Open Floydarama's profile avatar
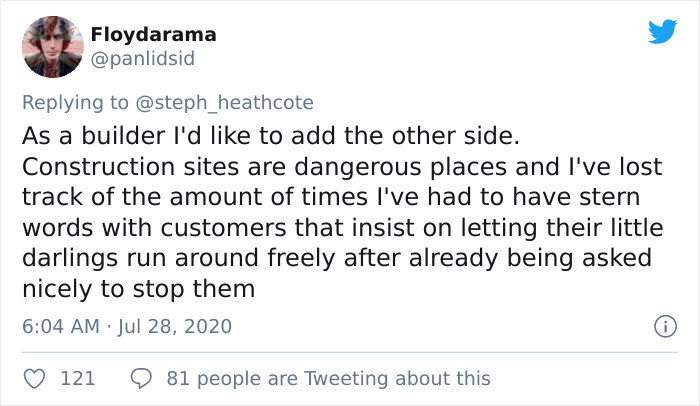 (52, 47)
